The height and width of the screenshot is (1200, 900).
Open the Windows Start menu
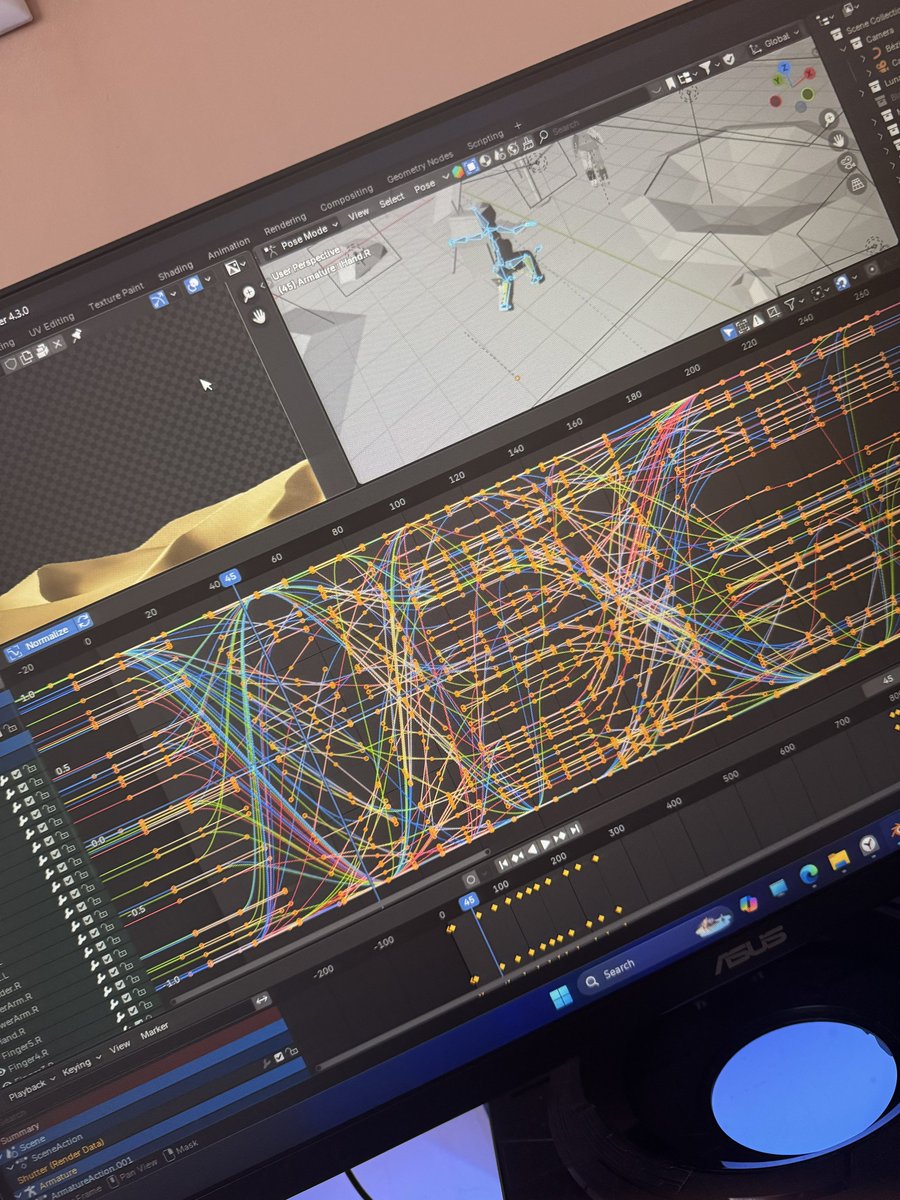(560, 995)
